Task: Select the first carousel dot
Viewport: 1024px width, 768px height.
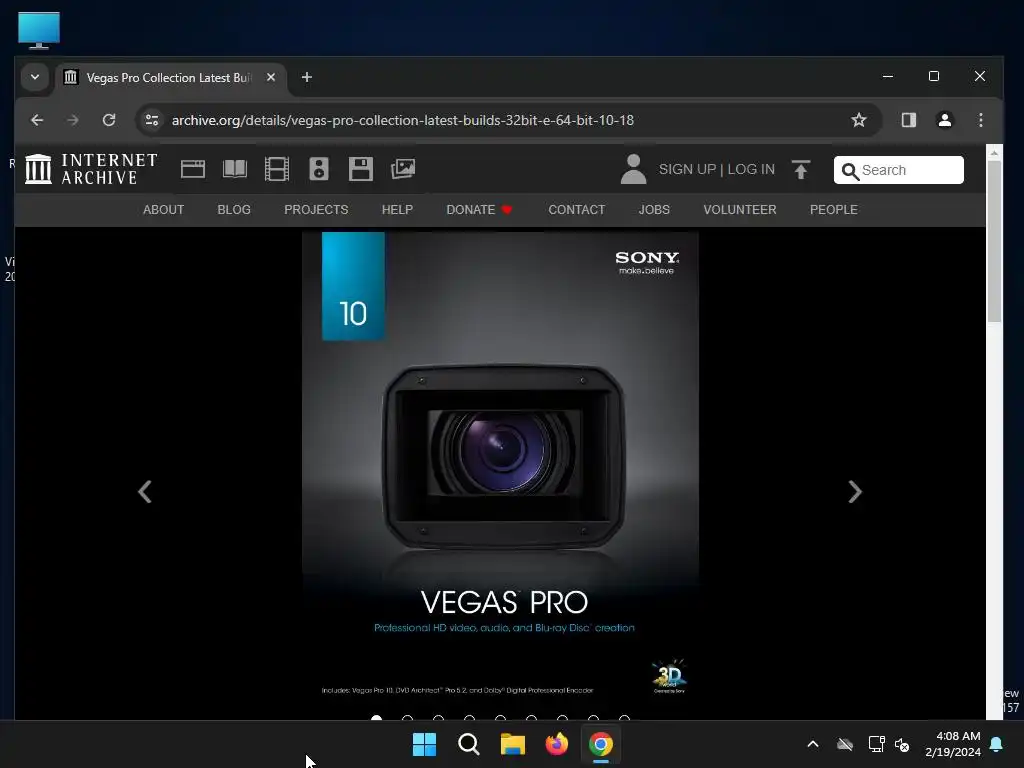Action: click(376, 717)
